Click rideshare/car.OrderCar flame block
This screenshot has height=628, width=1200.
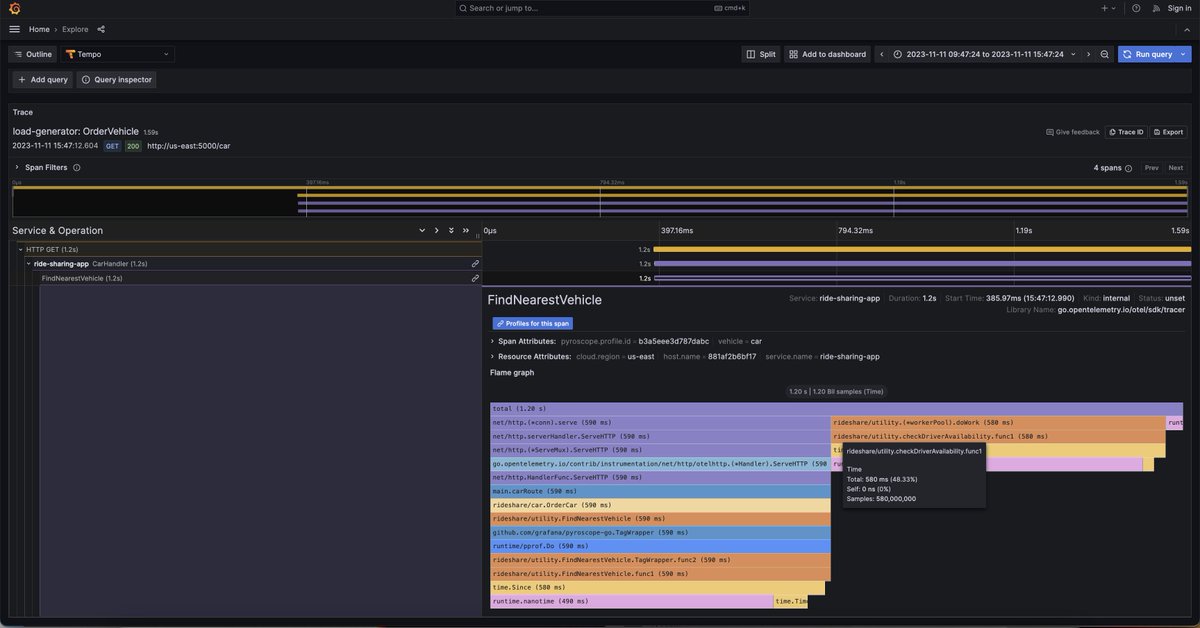(660, 505)
